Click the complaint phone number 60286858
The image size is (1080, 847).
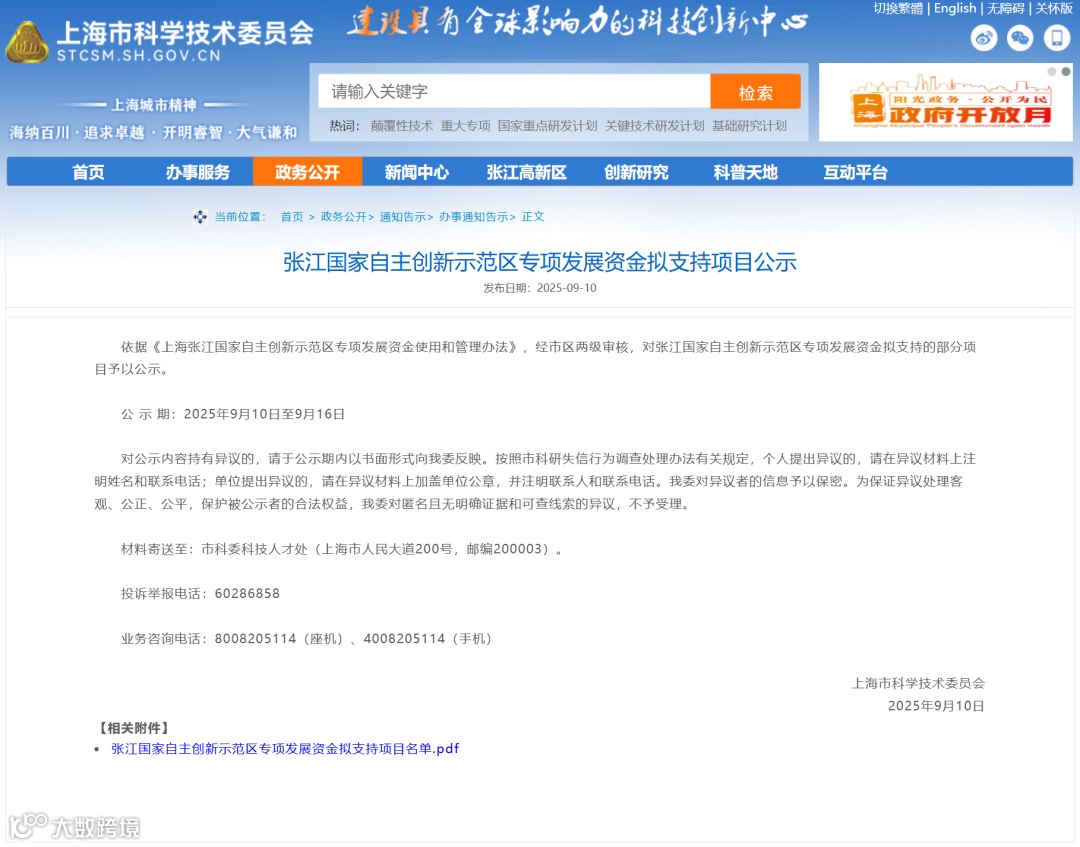pyautogui.click(x=247, y=594)
